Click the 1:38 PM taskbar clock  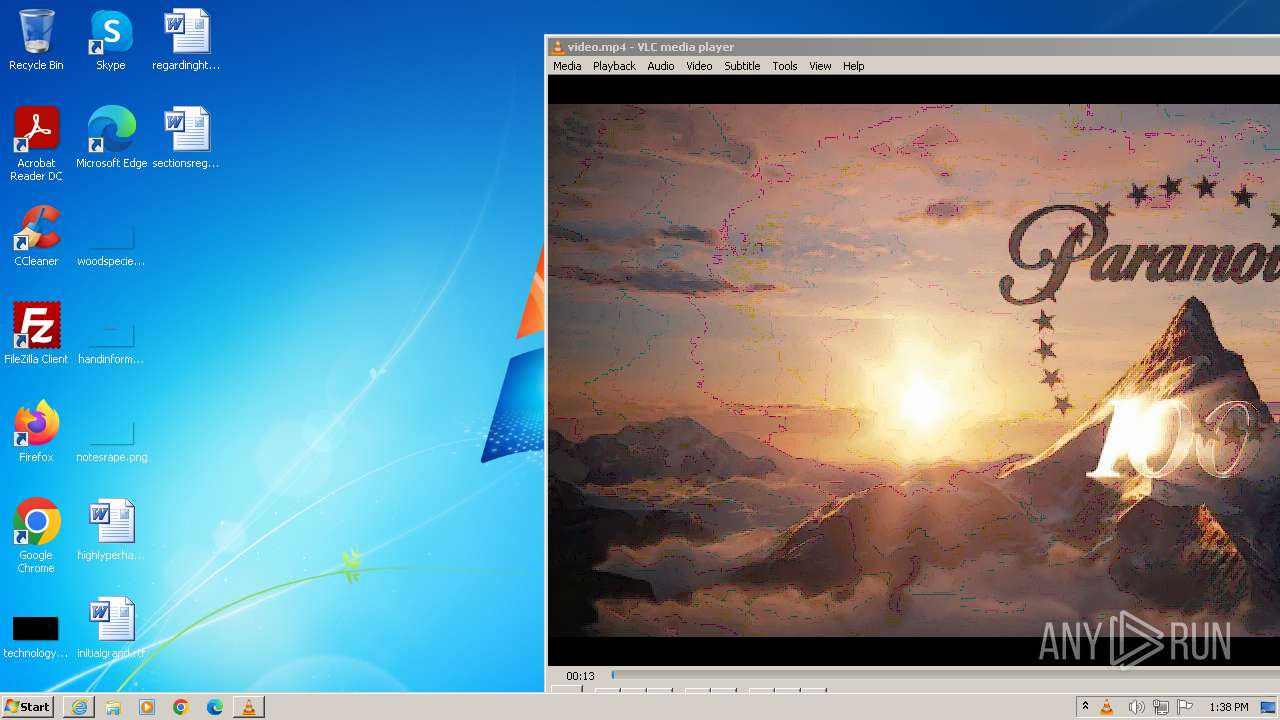pyautogui.click(x=1228, y=707)
